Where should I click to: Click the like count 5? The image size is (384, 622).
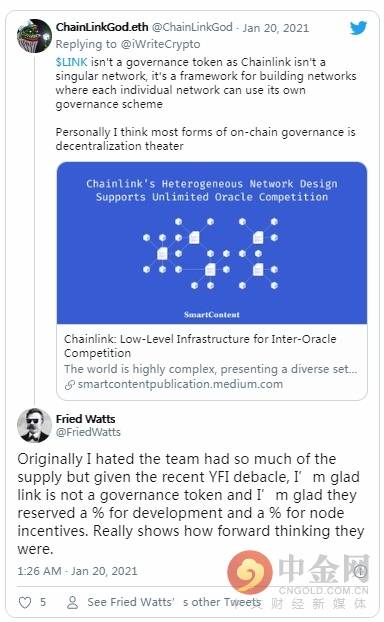pyautogui.click(x=43, y=602)
